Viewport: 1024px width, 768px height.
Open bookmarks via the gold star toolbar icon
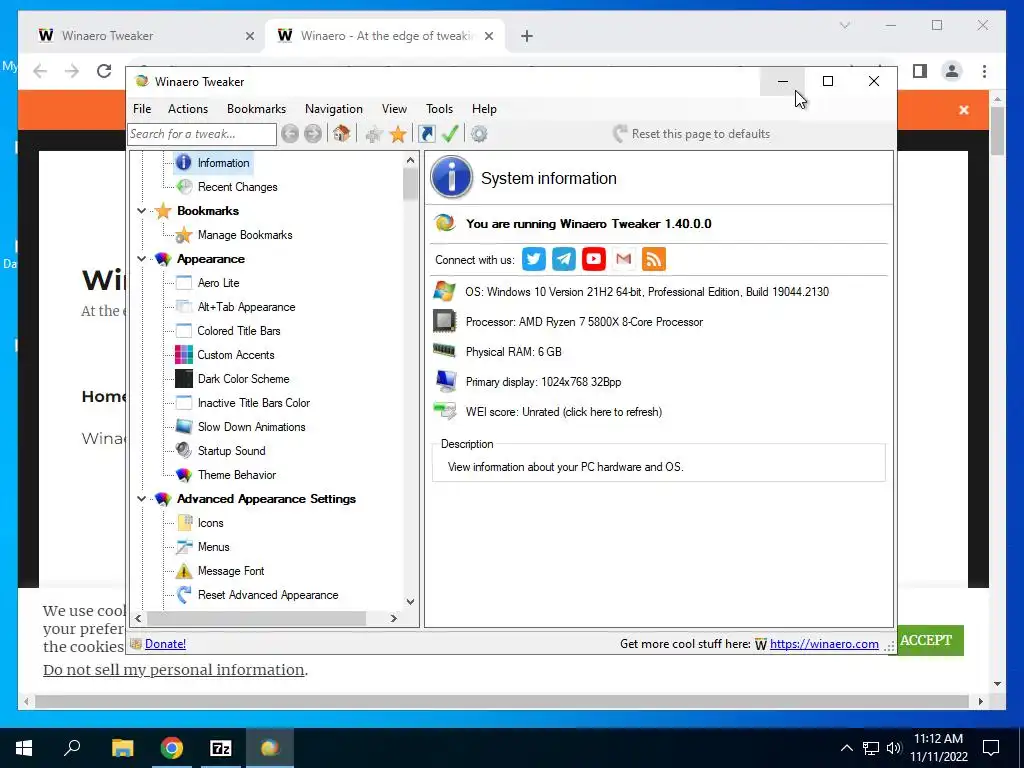(398, 135)
